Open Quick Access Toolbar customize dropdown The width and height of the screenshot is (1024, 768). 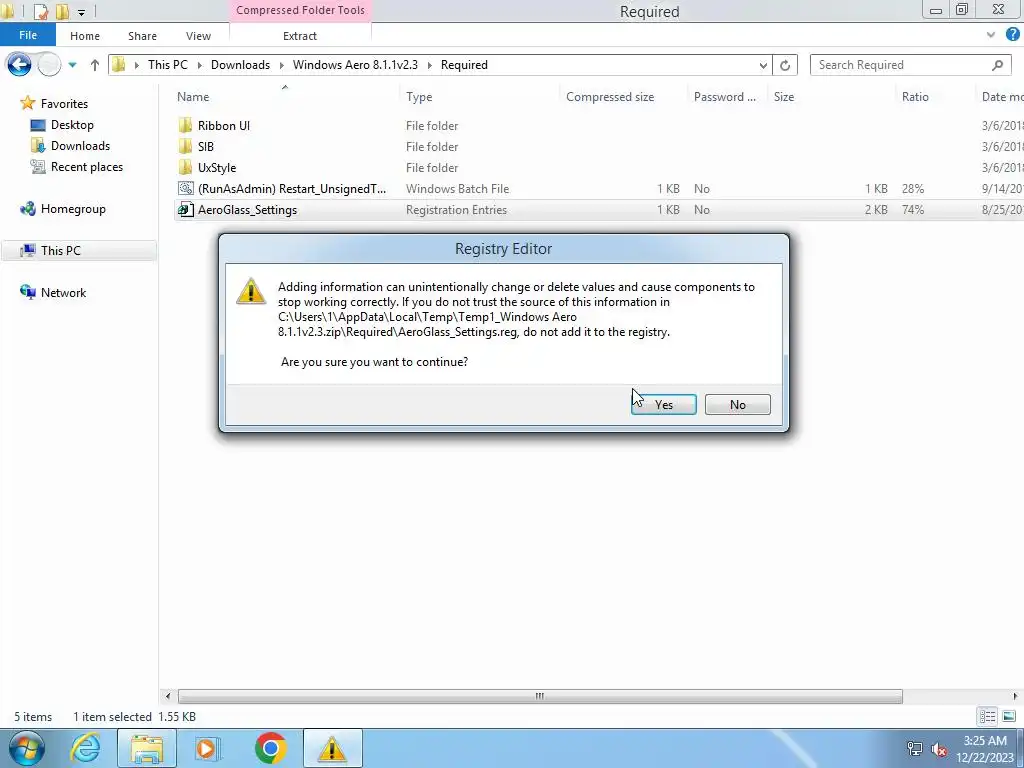(81, 12)
